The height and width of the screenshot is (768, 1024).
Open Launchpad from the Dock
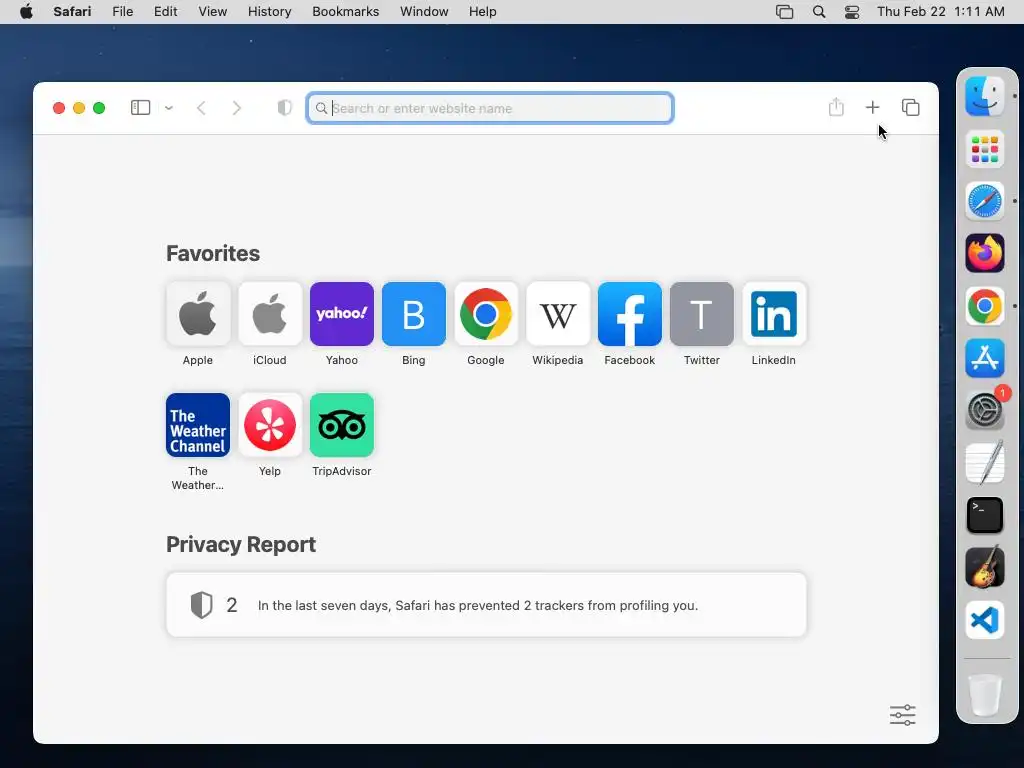985,149
